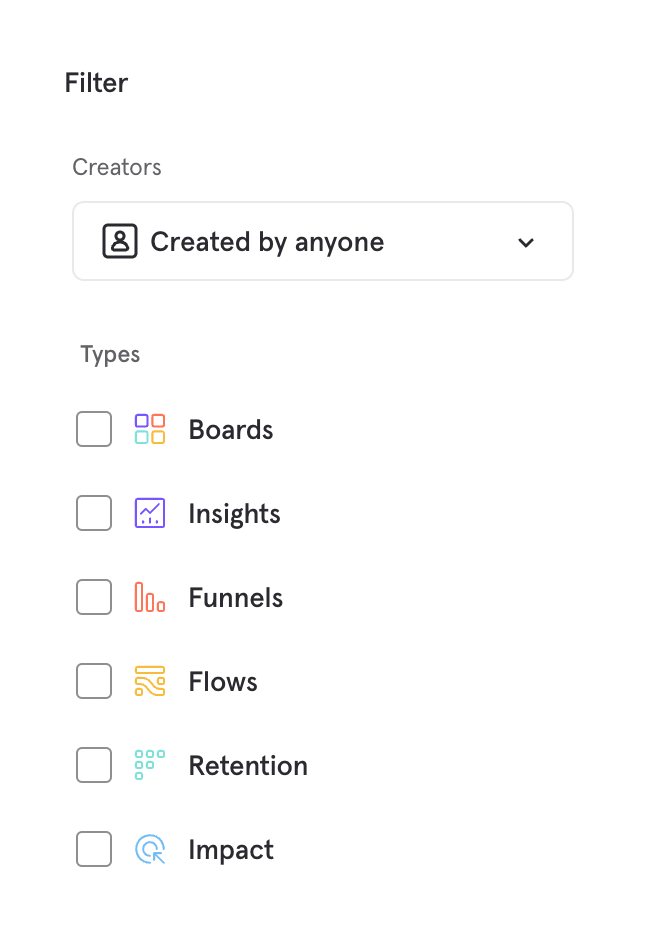This screenshot has height=946, width=646.
Task: Tick the Insights type checkbox
Action: click(x=94, y=514)
